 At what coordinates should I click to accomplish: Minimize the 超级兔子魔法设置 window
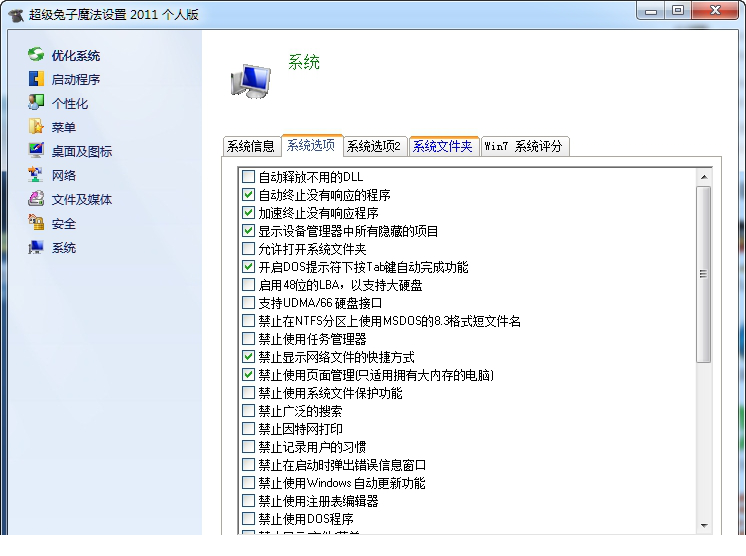(651, 11)
